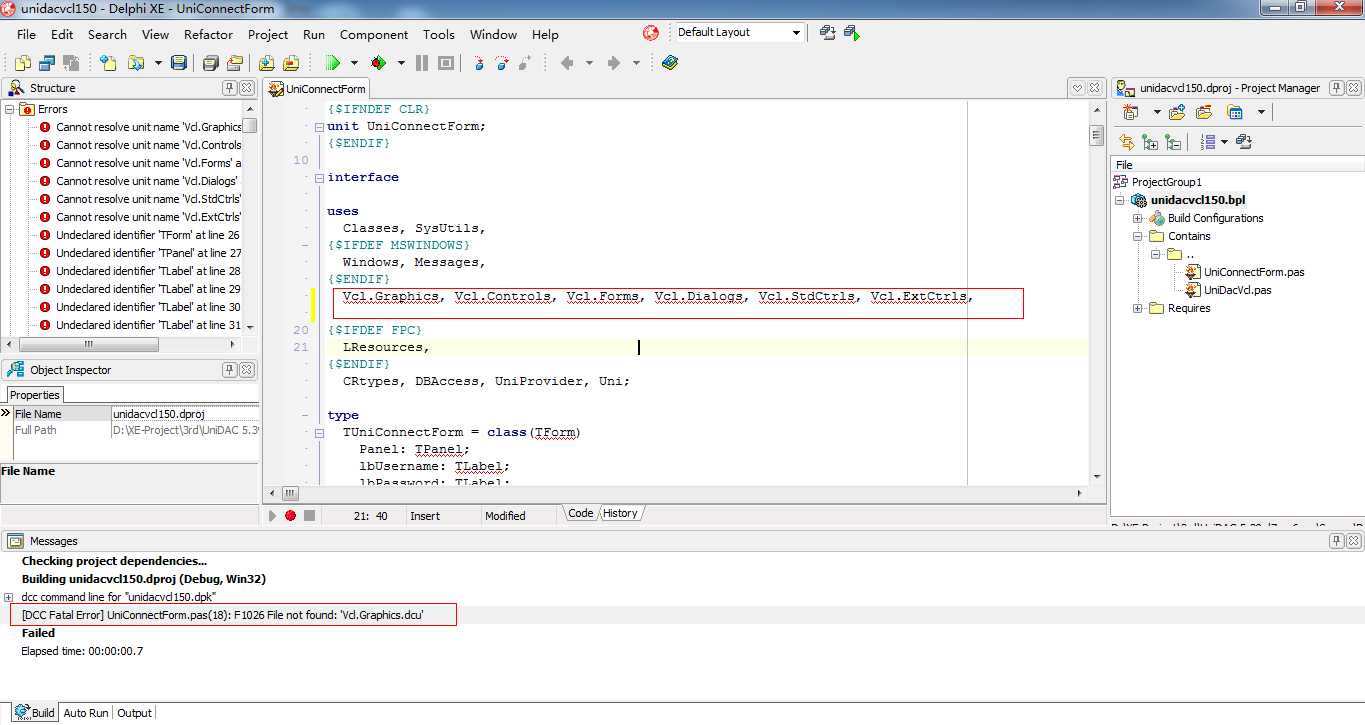Open the Component menu
The width and height of the screenshot is (1365, 725).
coord(374,34)
